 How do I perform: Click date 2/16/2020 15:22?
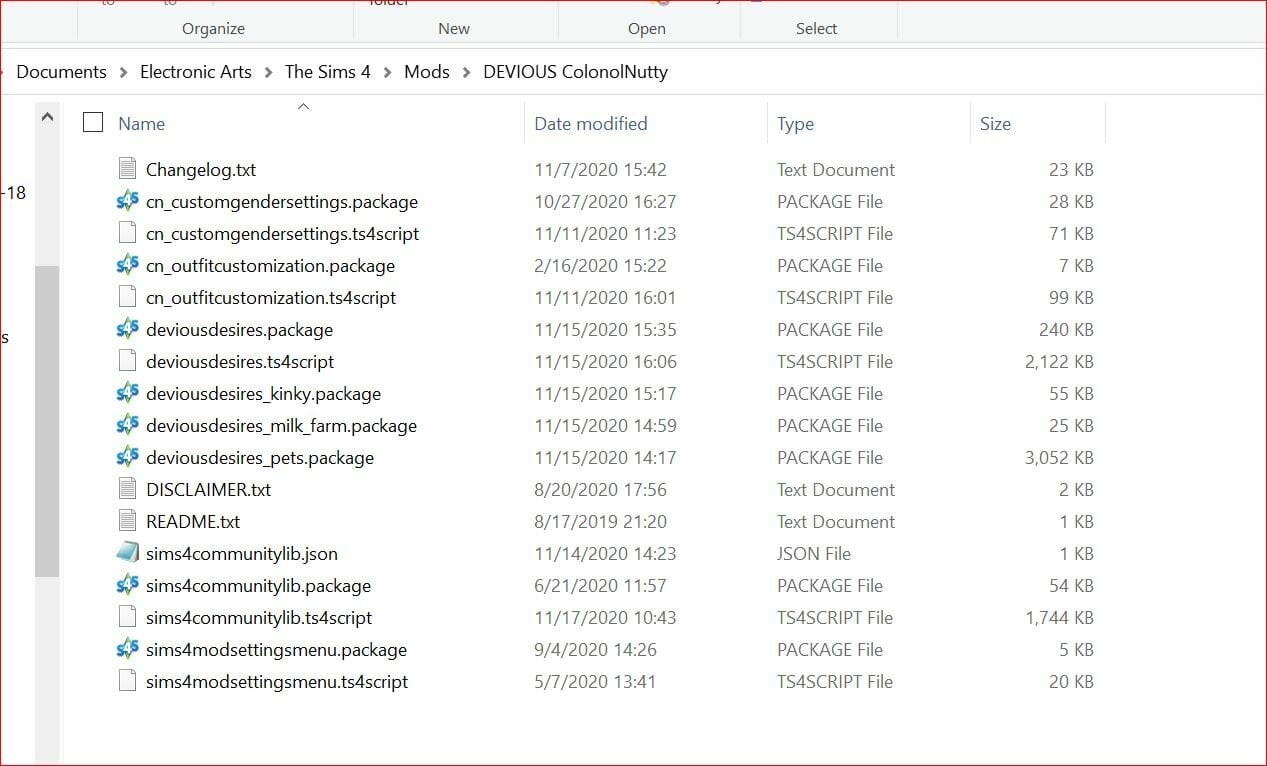tap(600, 266)
